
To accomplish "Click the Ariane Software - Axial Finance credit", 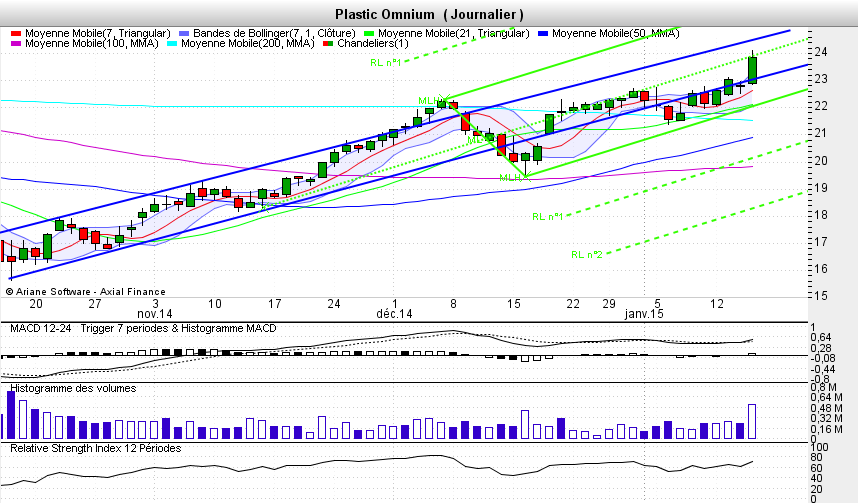I will [x=85, y=292].
